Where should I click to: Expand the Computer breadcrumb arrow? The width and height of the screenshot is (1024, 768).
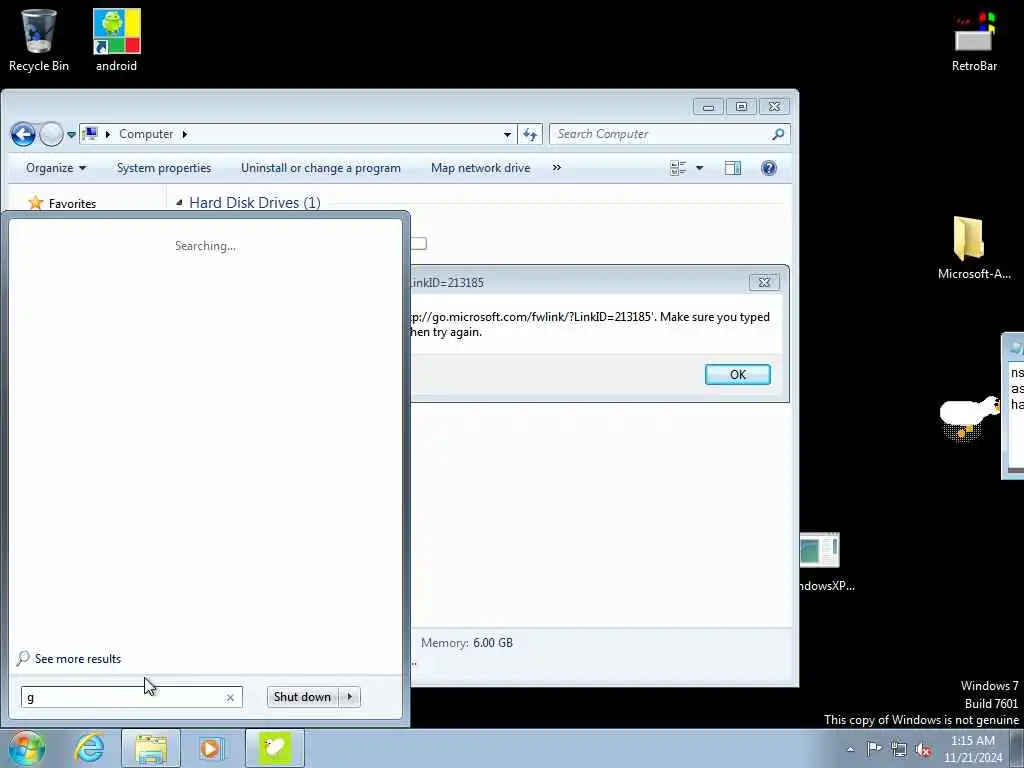[185, 134]
